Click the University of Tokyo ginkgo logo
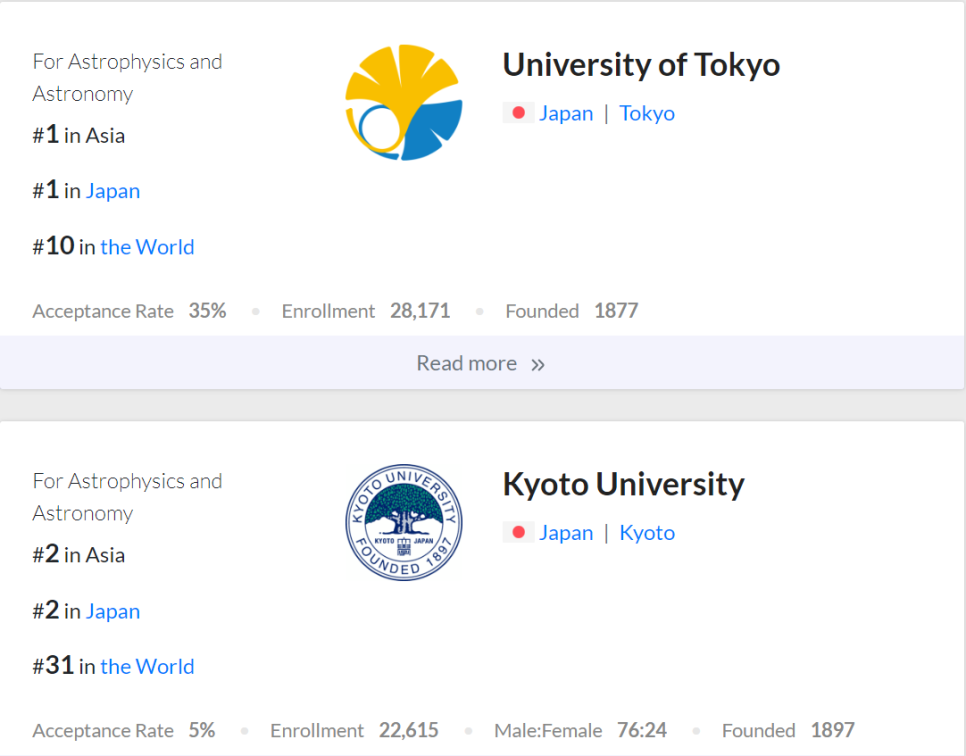Viewport: 966px width, 756px height. click(404, 102)
